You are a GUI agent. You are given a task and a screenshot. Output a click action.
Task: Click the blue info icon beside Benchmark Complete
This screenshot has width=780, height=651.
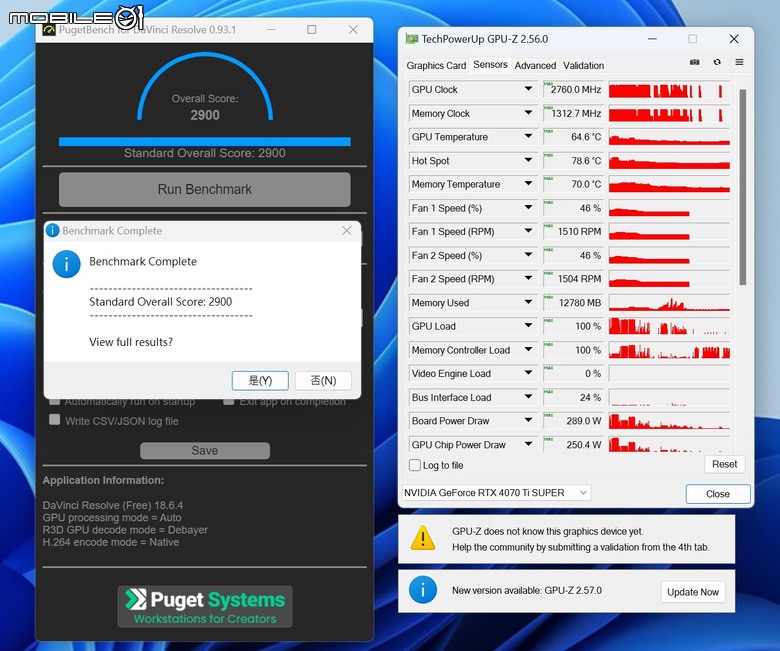pos(67,264)
